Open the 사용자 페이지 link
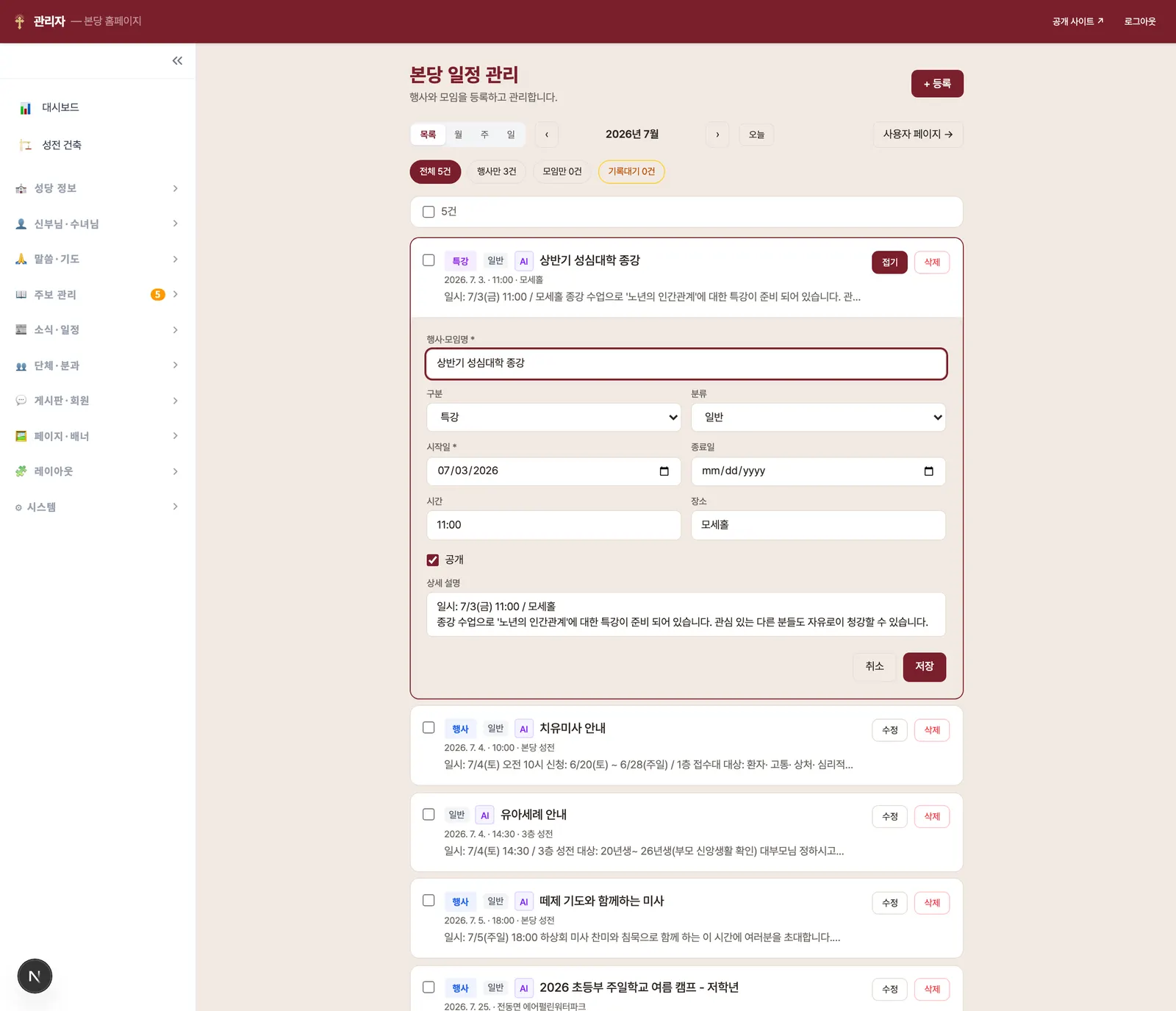The width and height of the screenshot is (1176, 1011). [x=918, y=135]
